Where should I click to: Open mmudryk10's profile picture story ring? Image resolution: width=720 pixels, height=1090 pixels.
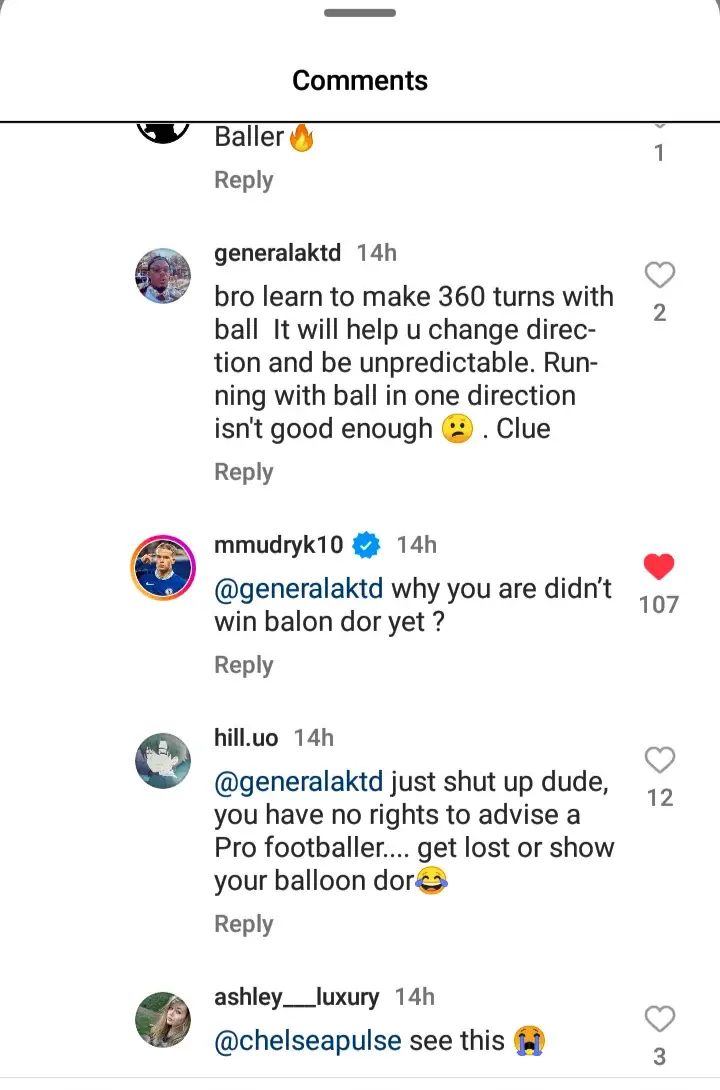(163, 567)
